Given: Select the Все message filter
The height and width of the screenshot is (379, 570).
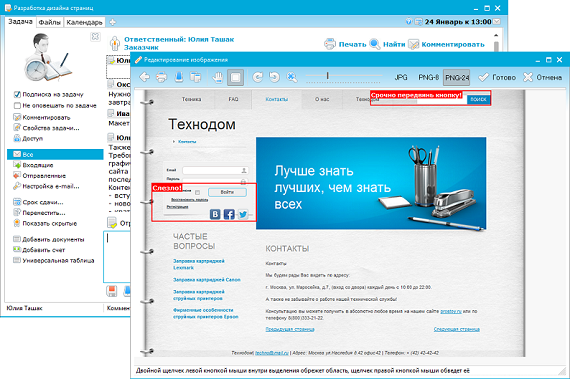Looking at the screenshot, I should tap(55, 154).
